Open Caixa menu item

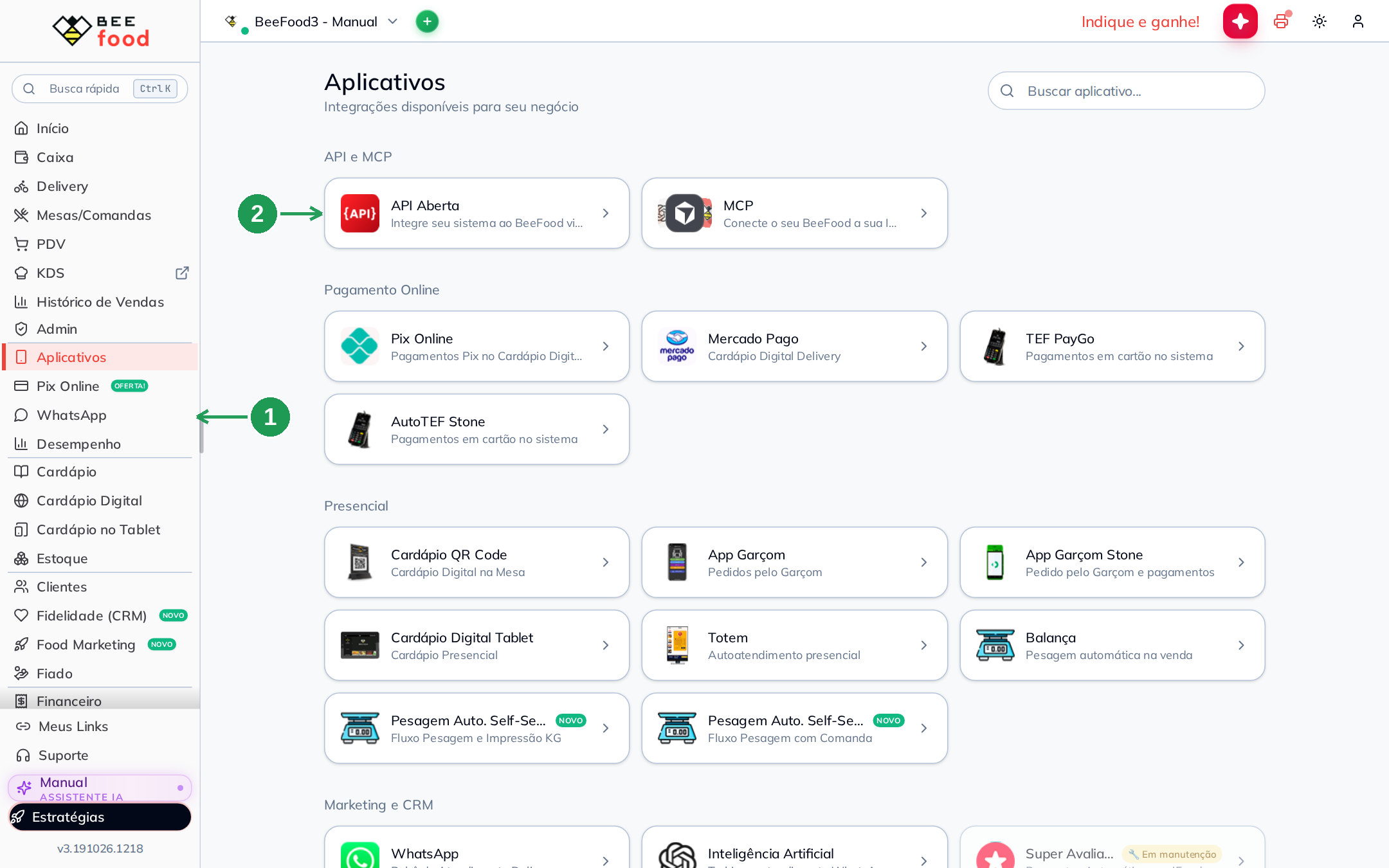click(100, 158)
